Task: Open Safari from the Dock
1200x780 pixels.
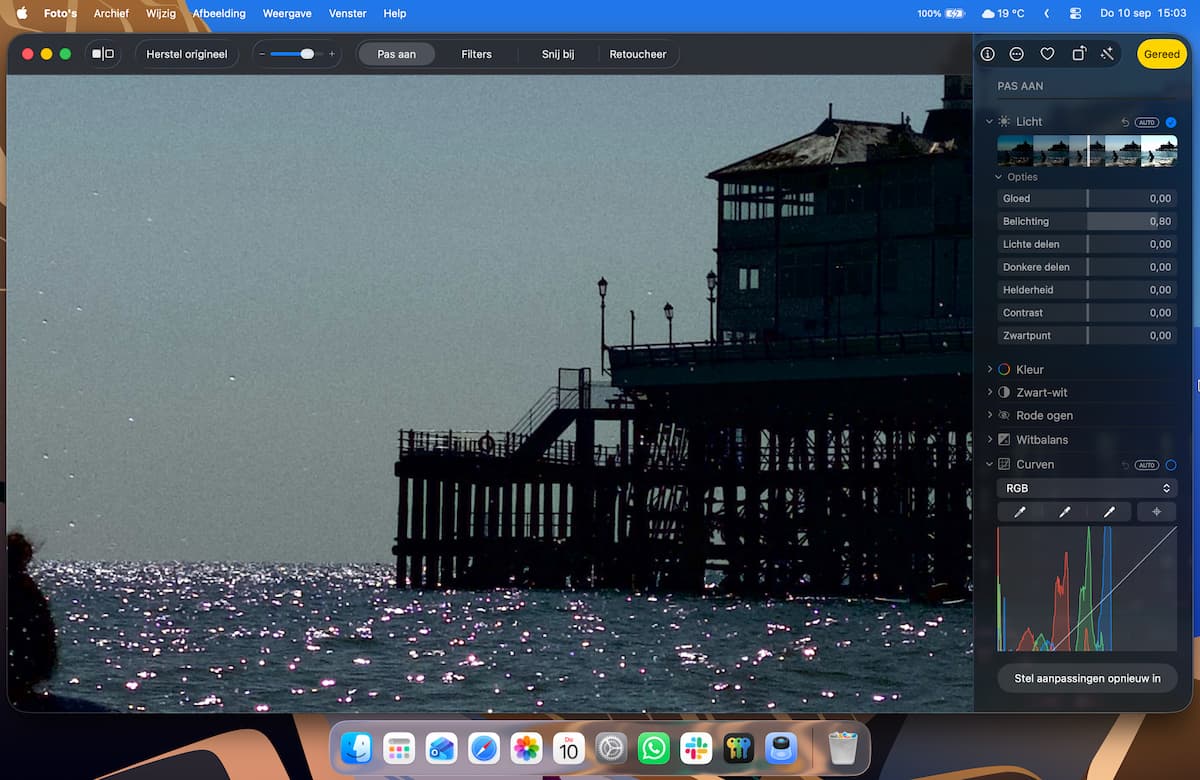Action: [484, 748]
